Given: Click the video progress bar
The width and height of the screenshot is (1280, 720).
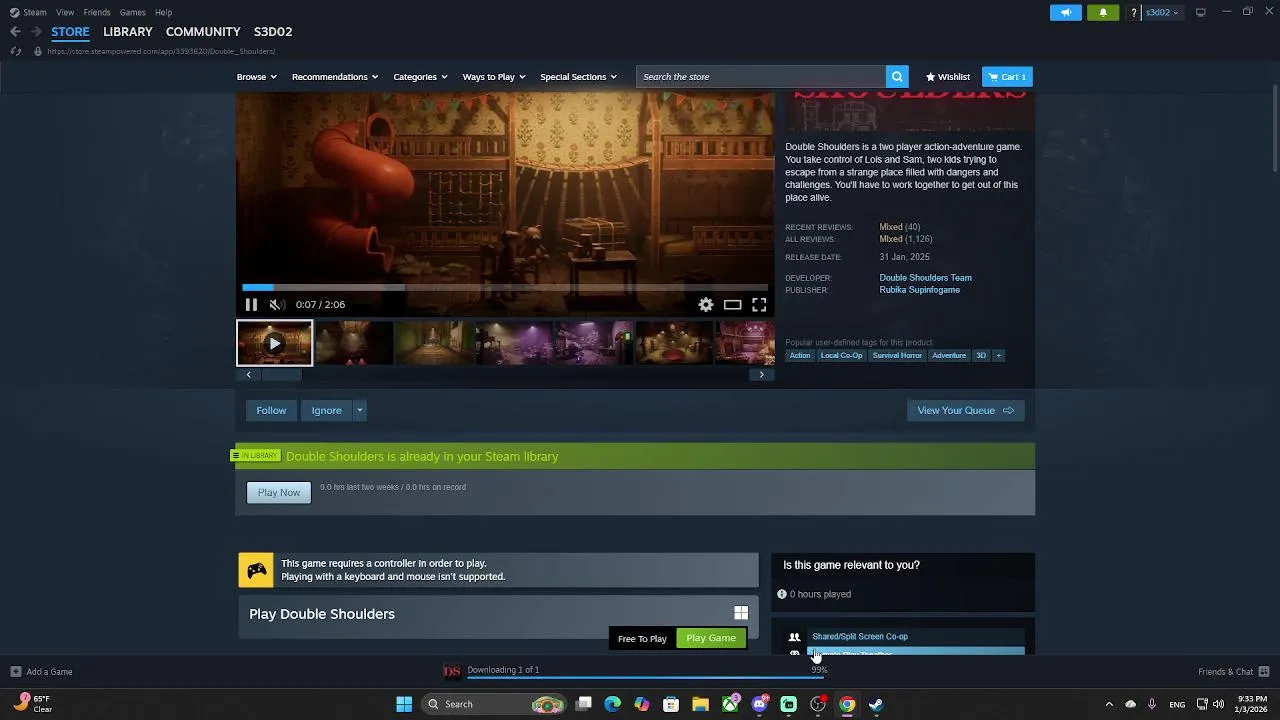Looking at the screenshot, I should pyautogui.click(x=505, y=287).
